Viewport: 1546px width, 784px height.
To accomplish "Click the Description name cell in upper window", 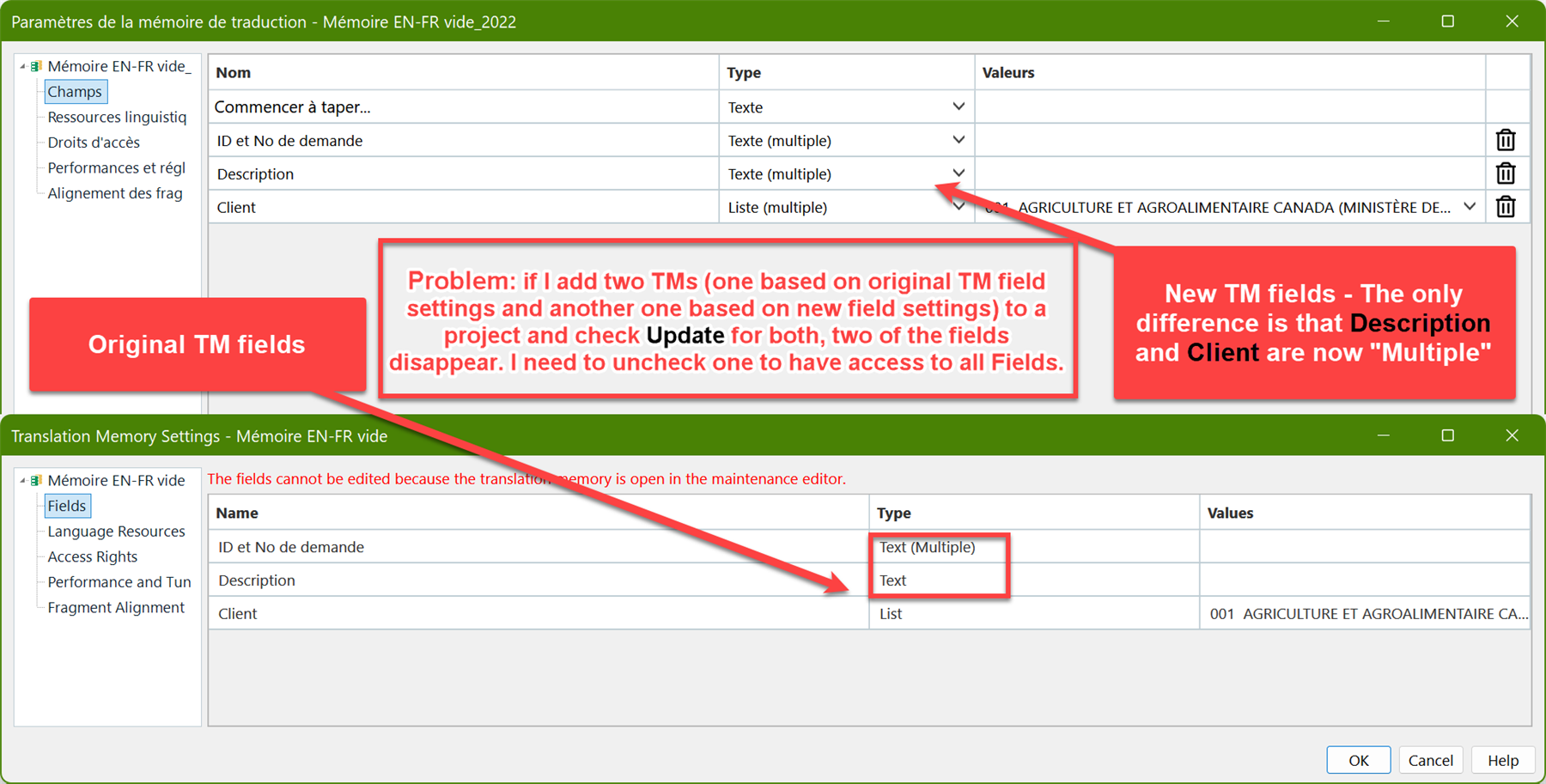I will pos(464,173).
